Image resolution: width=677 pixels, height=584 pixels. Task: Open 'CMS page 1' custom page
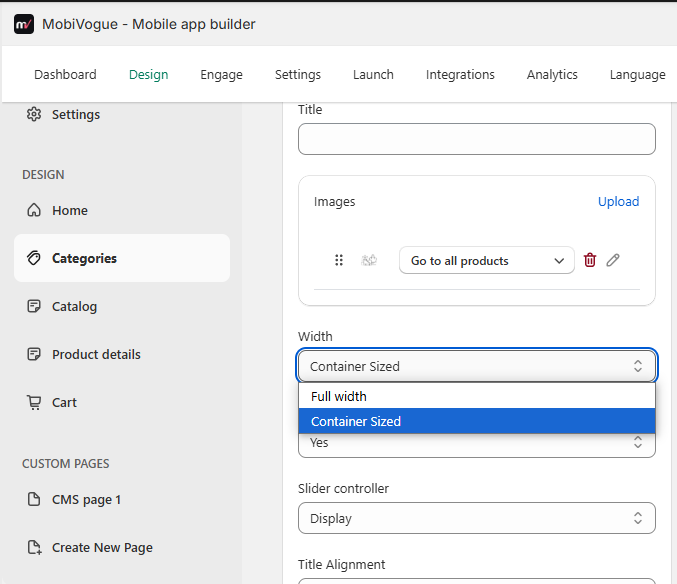point(86,499)
